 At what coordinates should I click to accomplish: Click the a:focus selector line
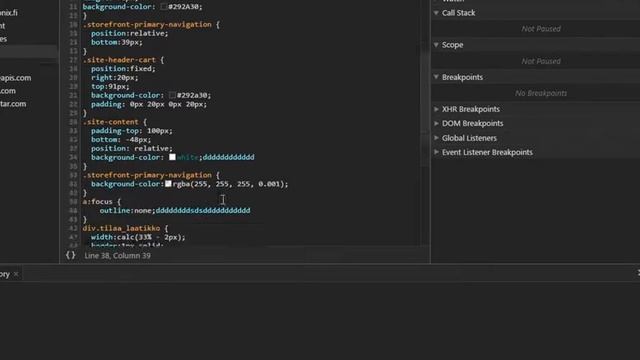pos(102,202)
